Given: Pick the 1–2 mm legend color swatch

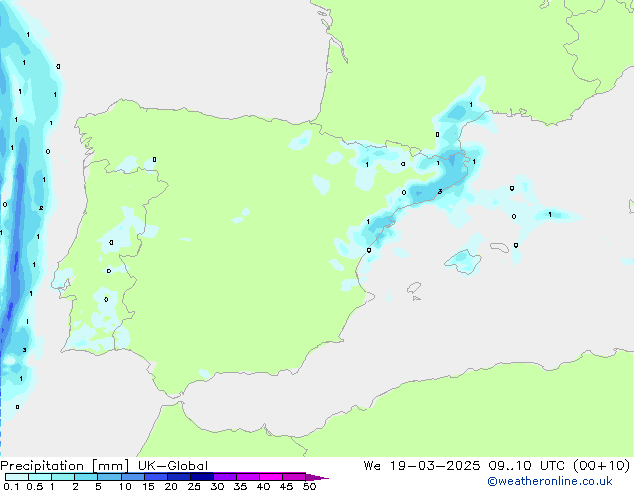Looking at the screenshot, I should (x=63, y=477).
